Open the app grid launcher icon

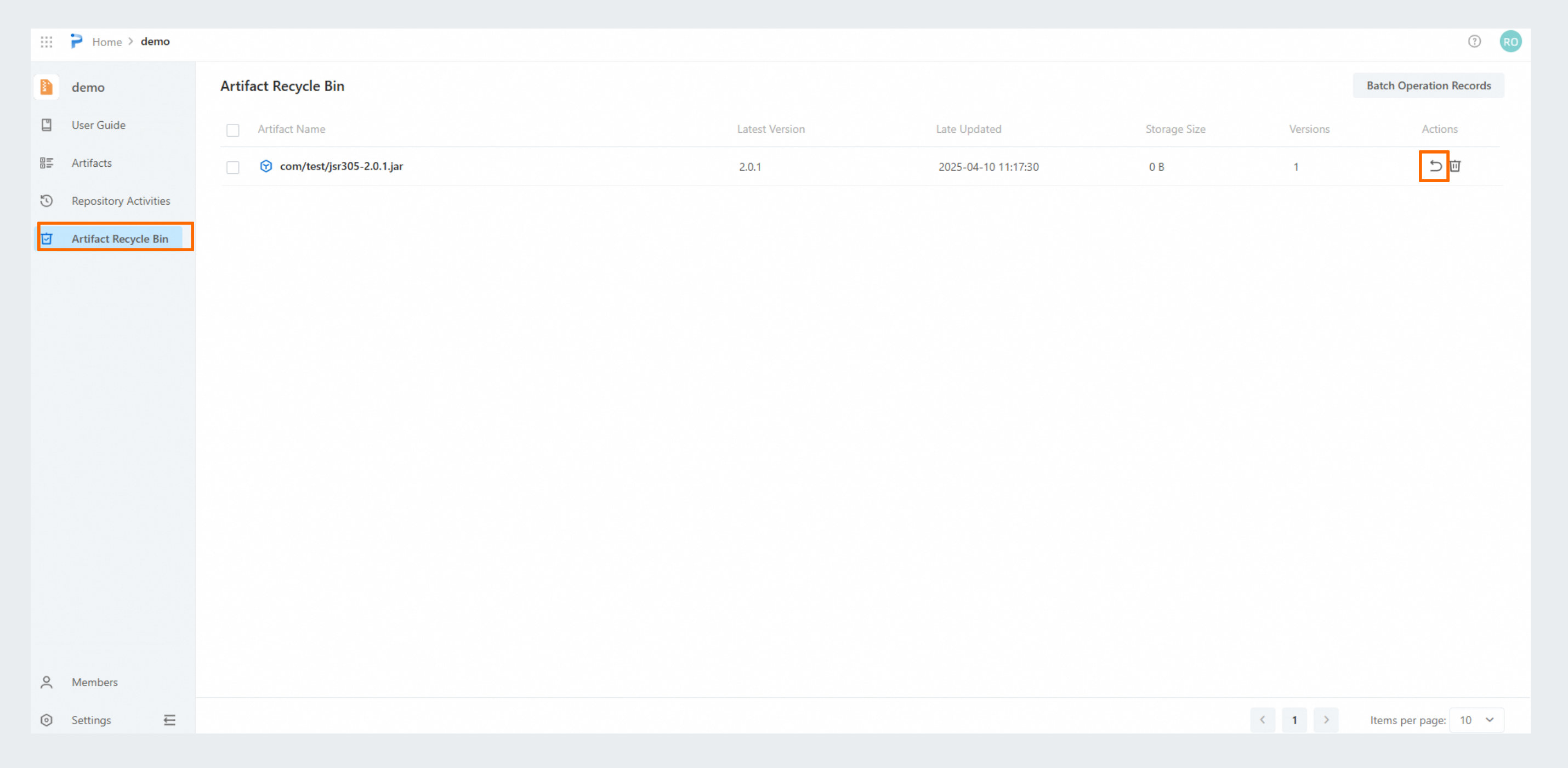(x=46, y=42)
